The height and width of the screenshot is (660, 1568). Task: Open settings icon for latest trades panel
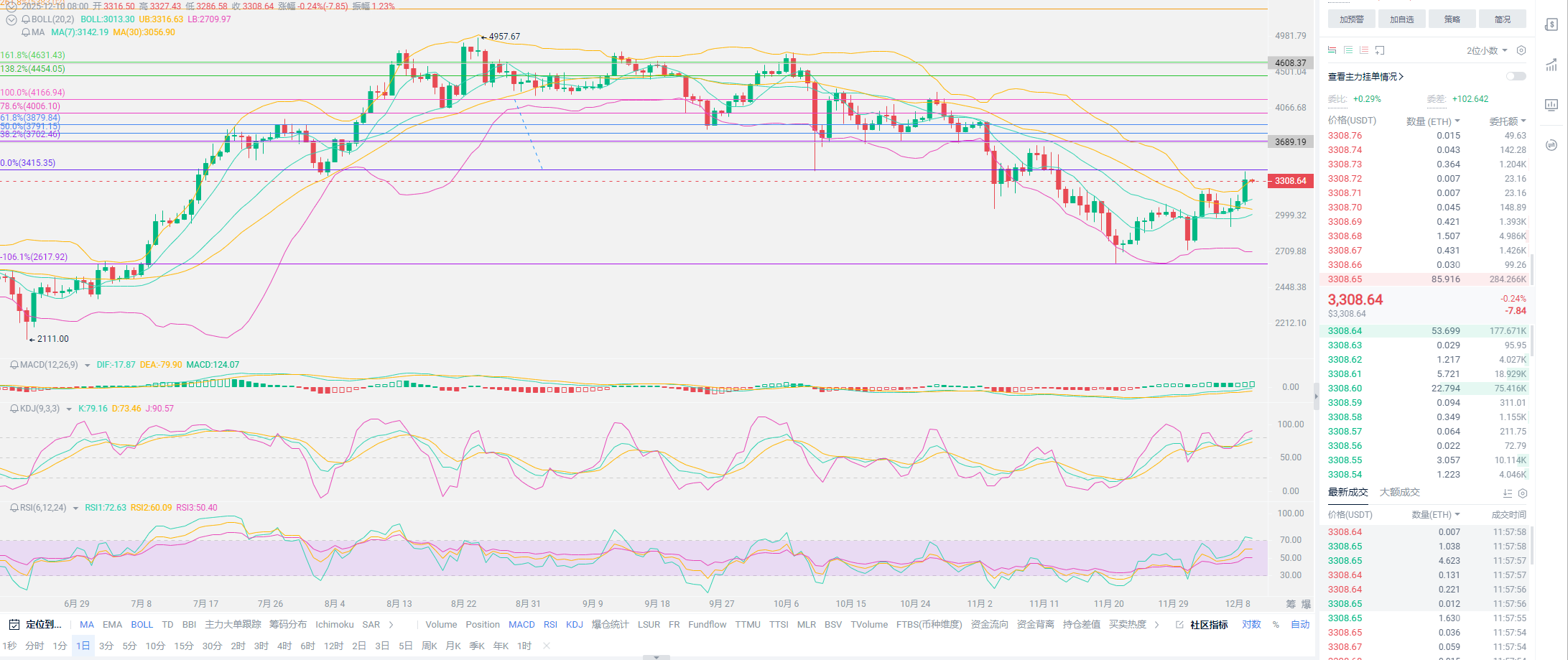(x=1522, y=493)
